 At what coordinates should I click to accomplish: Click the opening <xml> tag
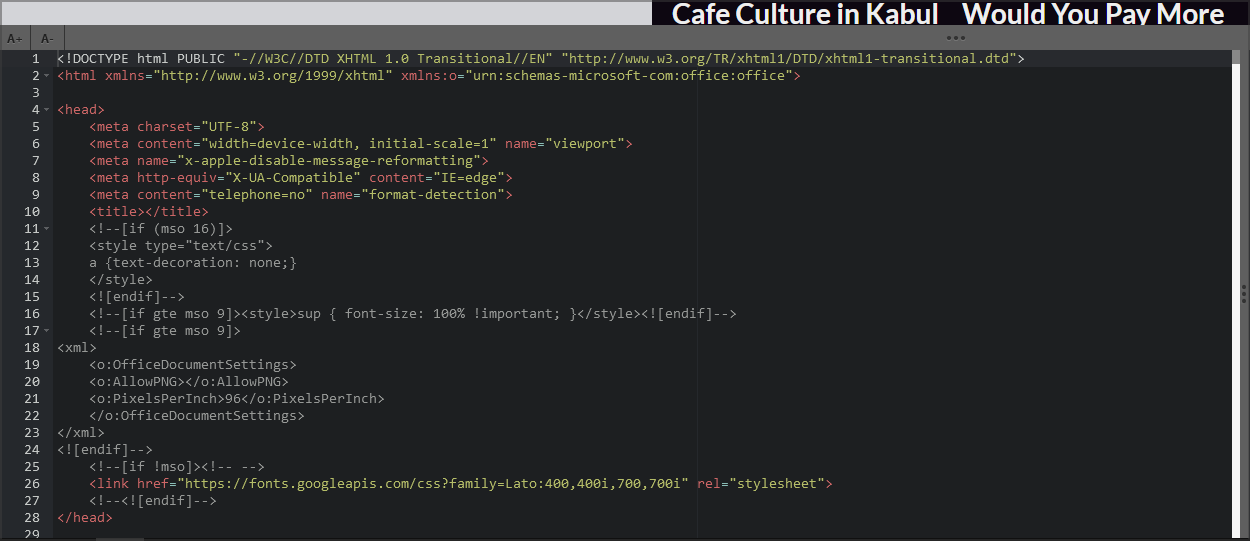click(x=77, y=348)
